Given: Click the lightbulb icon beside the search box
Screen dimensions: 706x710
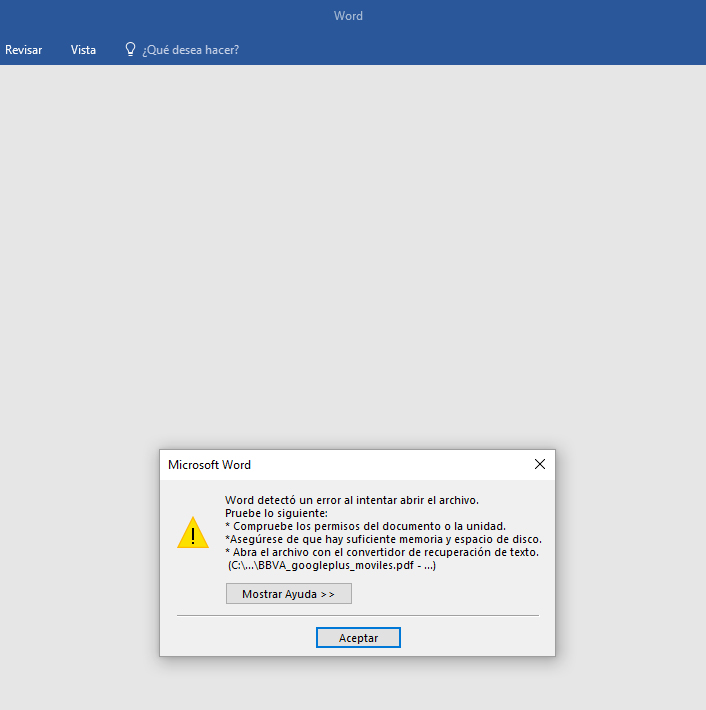Looking at the screenshot, I should click(x=130, y=49).
